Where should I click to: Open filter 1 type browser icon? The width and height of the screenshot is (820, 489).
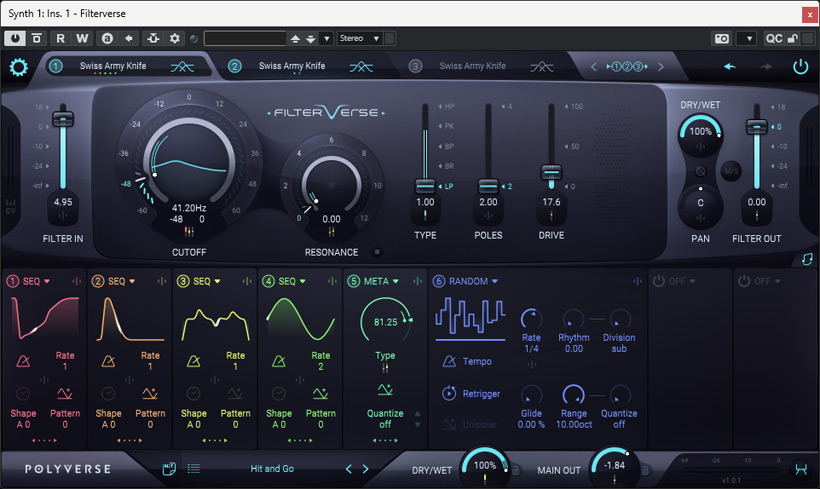182,66
